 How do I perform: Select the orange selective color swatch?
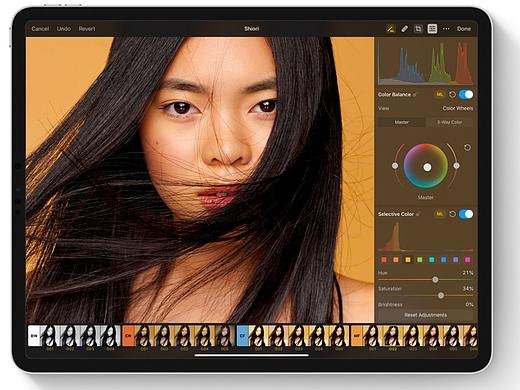(x=396, y=260)
